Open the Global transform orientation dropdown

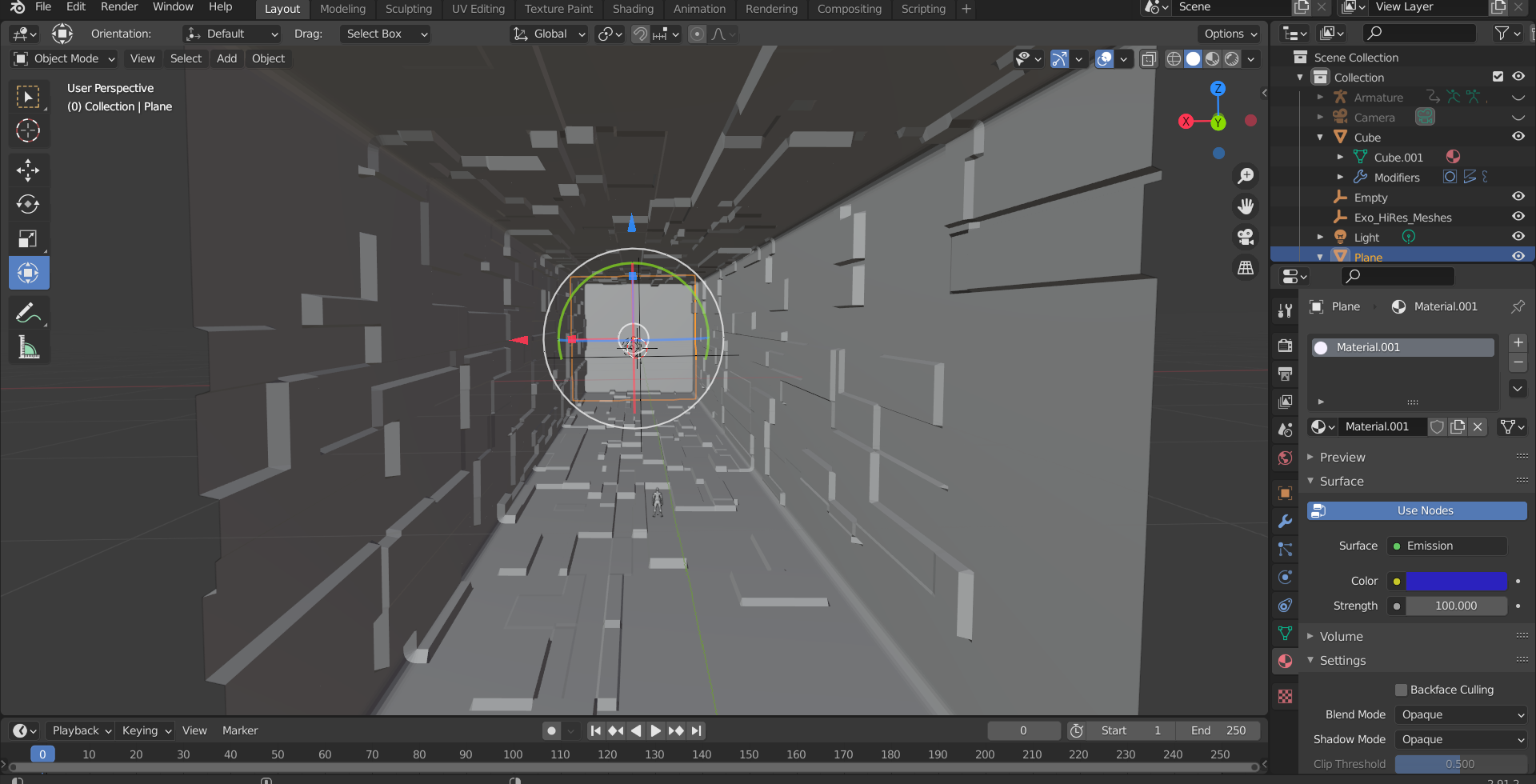point(549,34)
